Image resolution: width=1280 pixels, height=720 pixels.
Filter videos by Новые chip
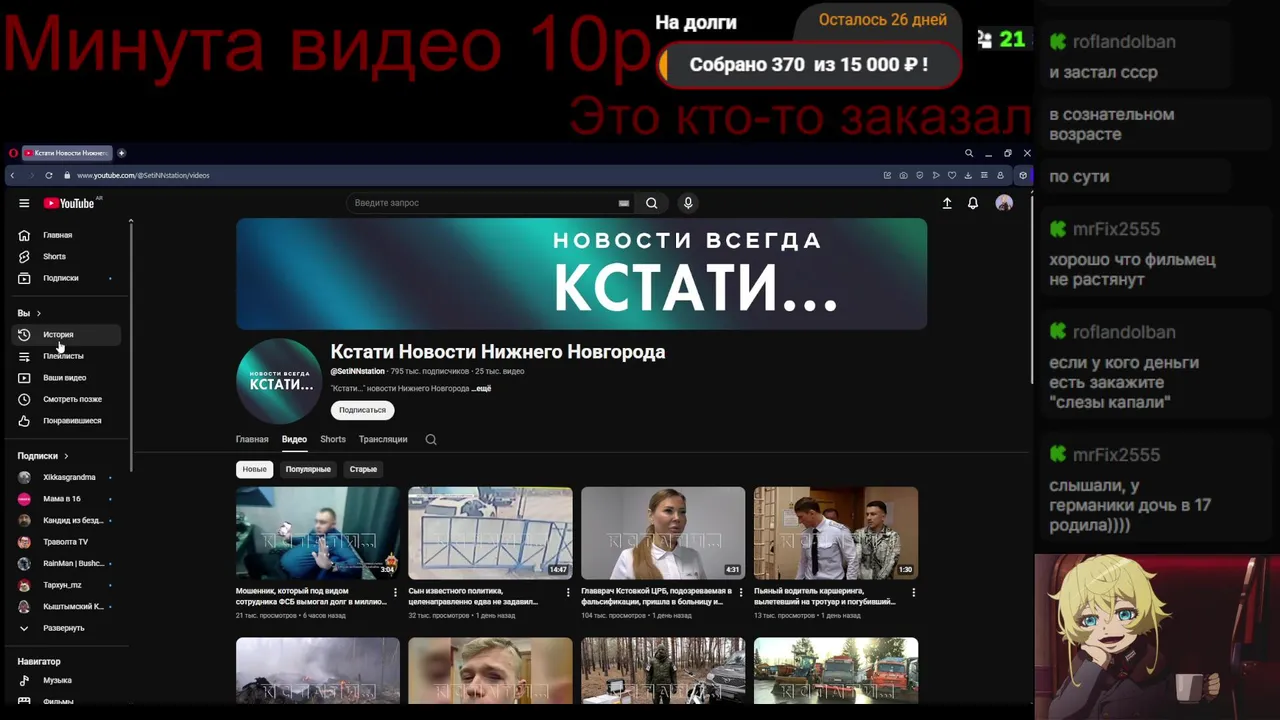pyautogui.click(x=255, y=469)
